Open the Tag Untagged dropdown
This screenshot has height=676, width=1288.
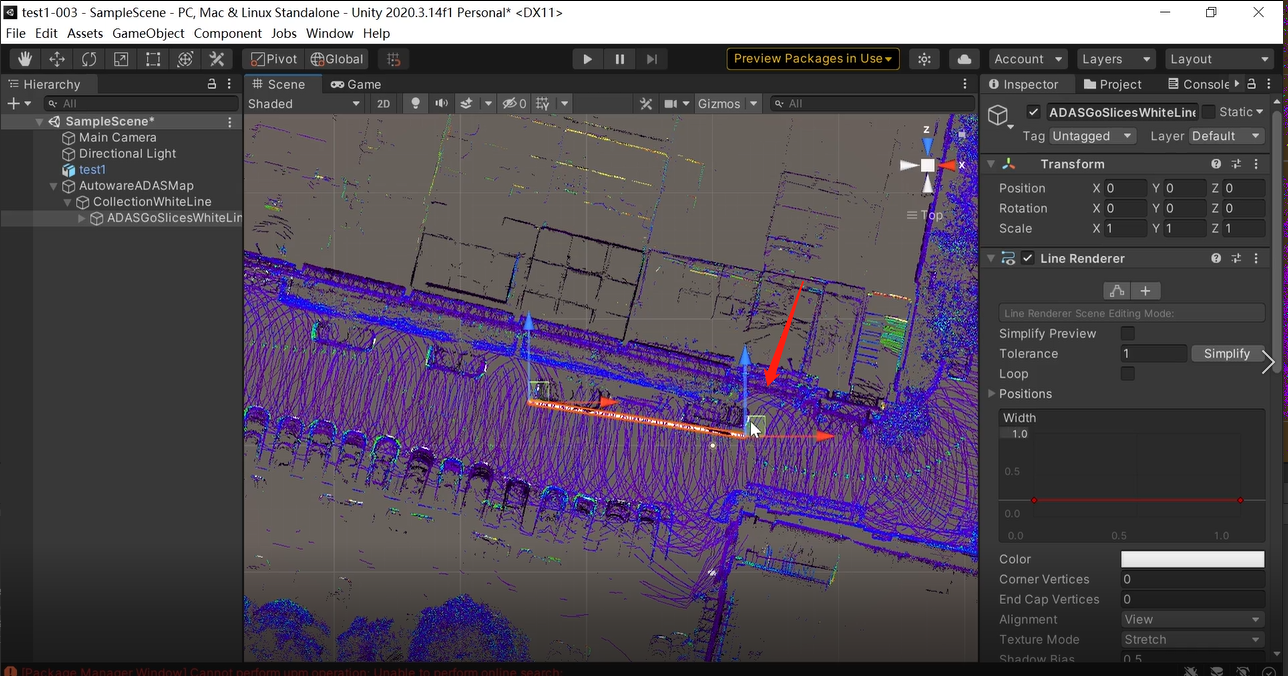pyautogui.click(x=1092, y=136)
